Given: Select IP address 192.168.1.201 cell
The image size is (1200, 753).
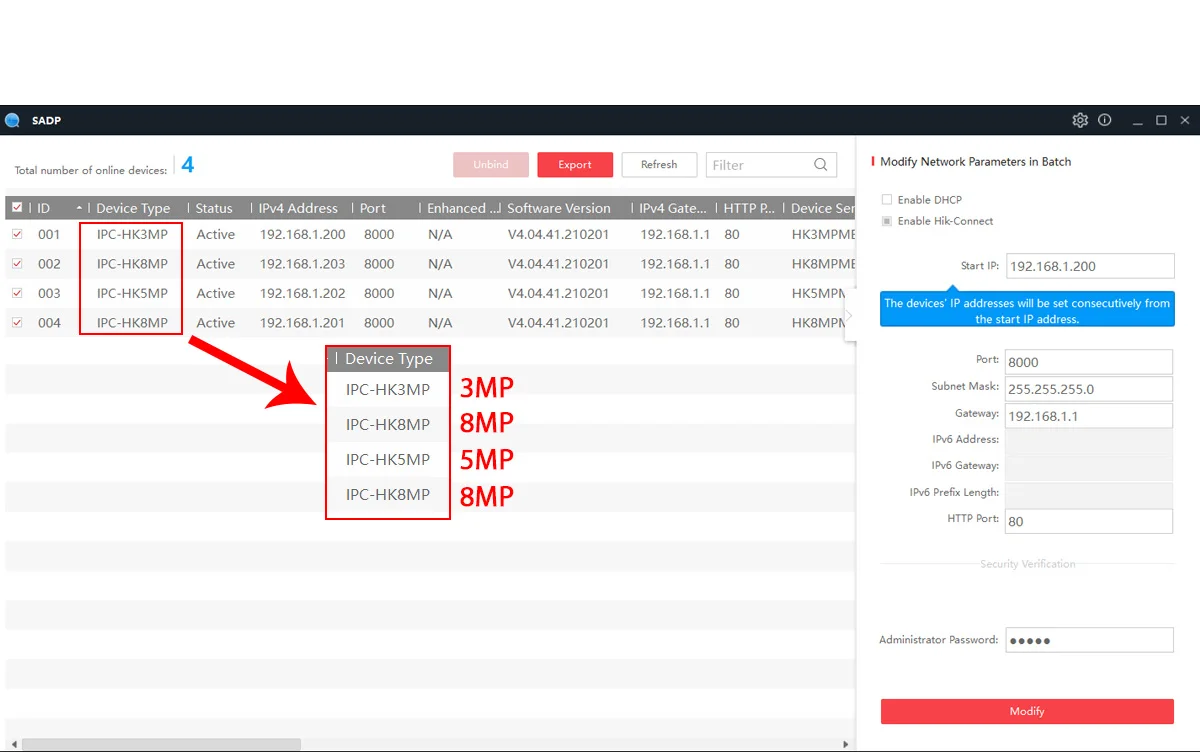Looking at the screenshot, I should coord(302,323).
